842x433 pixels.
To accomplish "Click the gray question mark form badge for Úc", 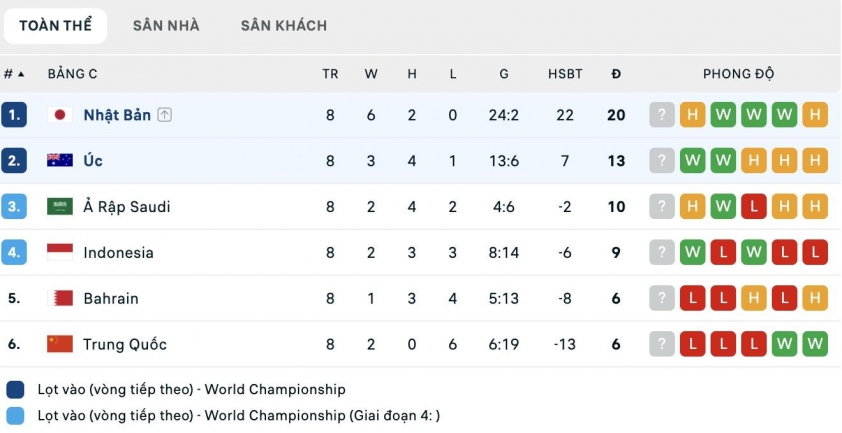I will tap(662, 161).
